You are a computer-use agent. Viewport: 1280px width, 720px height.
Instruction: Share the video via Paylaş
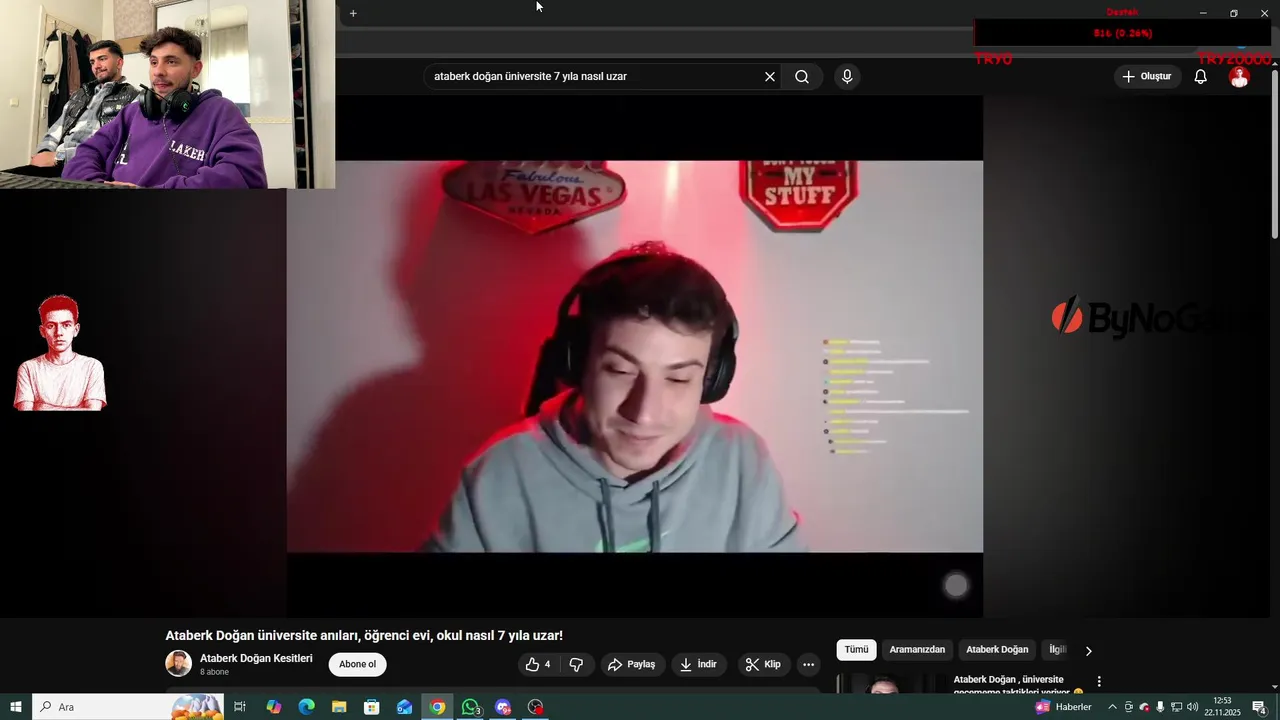(632, 665)
